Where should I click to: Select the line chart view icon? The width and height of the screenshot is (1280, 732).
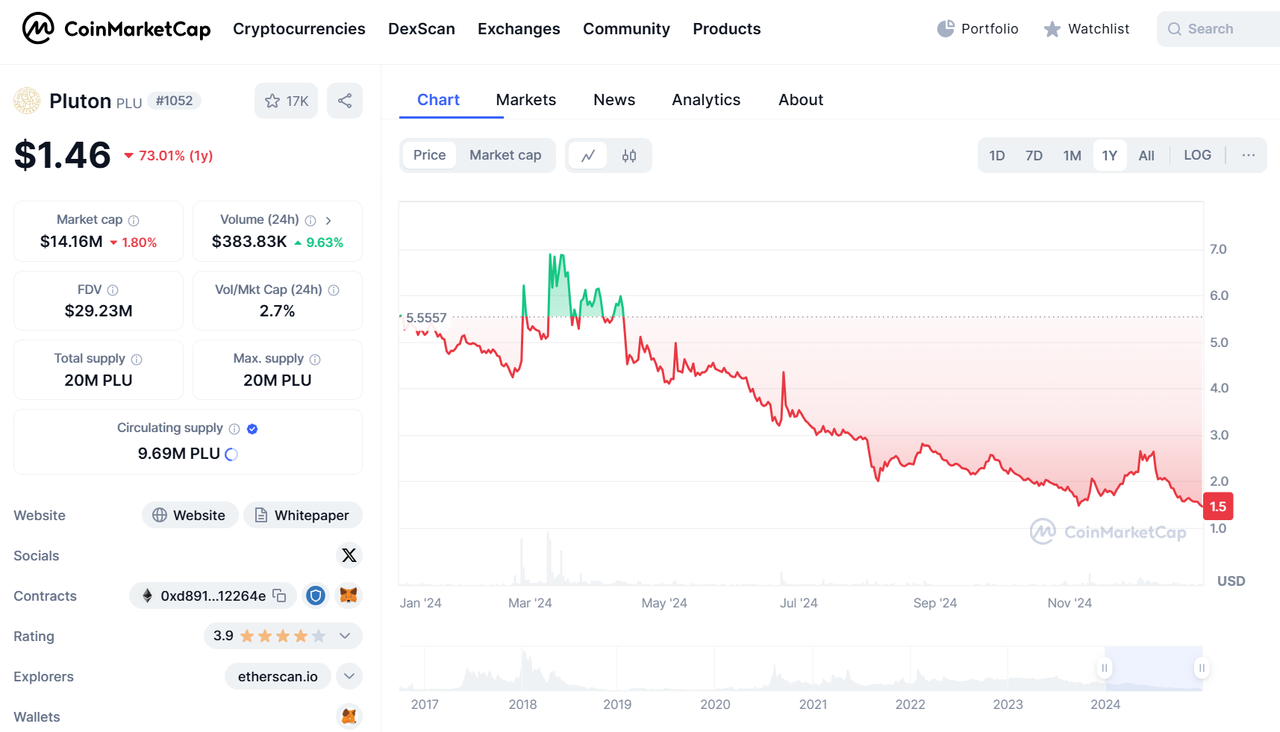click(x=588, y=156)
